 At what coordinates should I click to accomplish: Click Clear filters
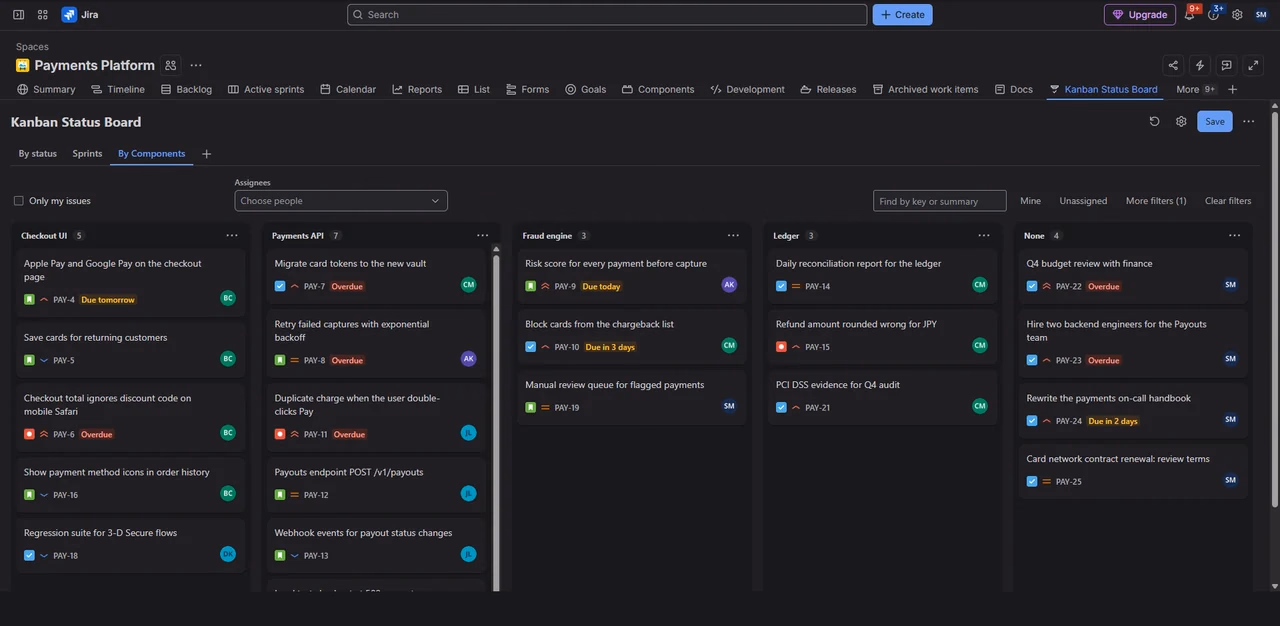click(x=1228, y=201)
